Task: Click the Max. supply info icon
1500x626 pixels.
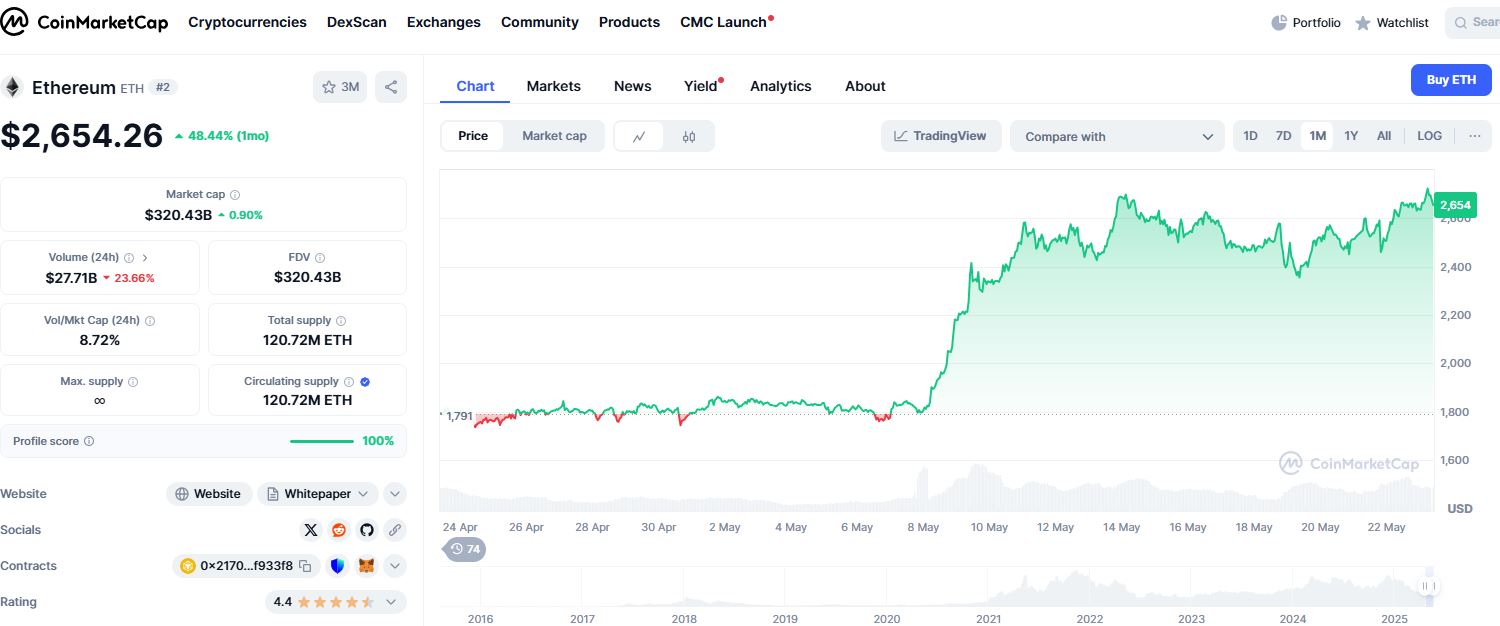Action: click(x=133, y=382)
